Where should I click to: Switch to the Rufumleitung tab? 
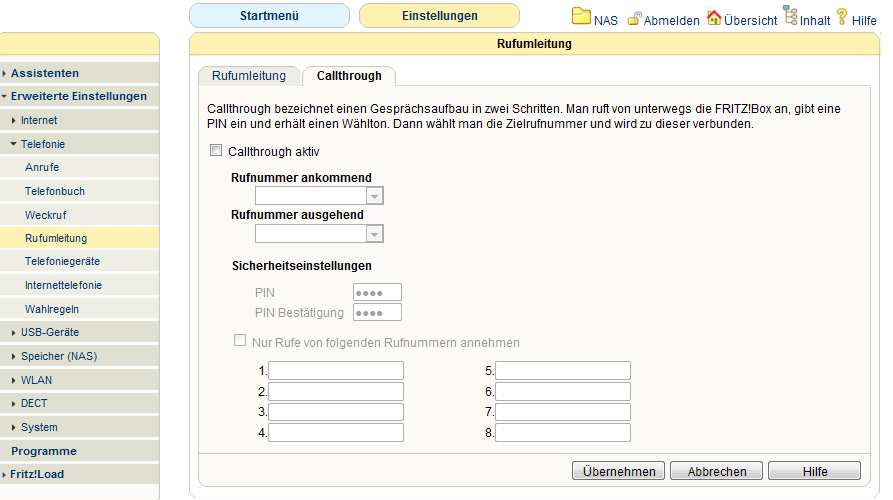coord(249,76)
